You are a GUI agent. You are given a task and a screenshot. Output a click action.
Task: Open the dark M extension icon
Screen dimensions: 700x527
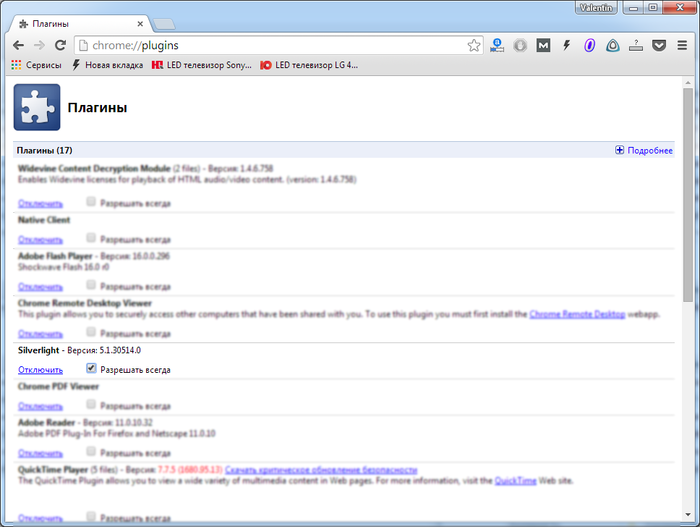tap(543, 45)
